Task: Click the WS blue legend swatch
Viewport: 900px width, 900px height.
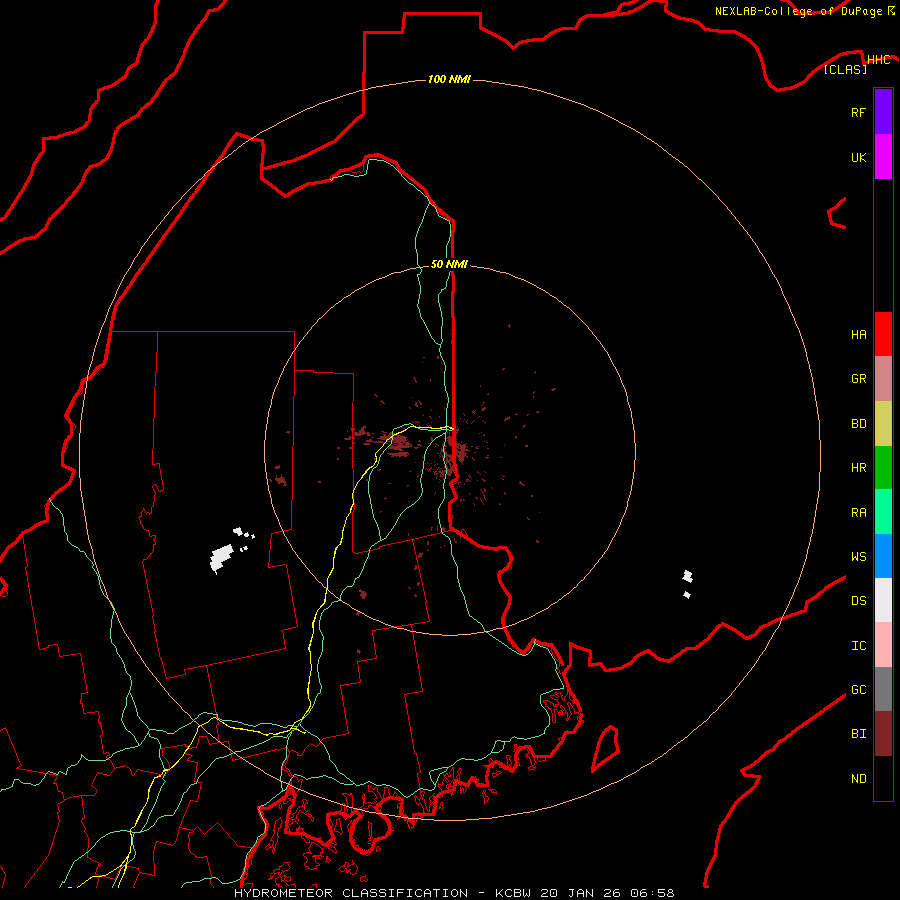Action: [x=883, y=556]
